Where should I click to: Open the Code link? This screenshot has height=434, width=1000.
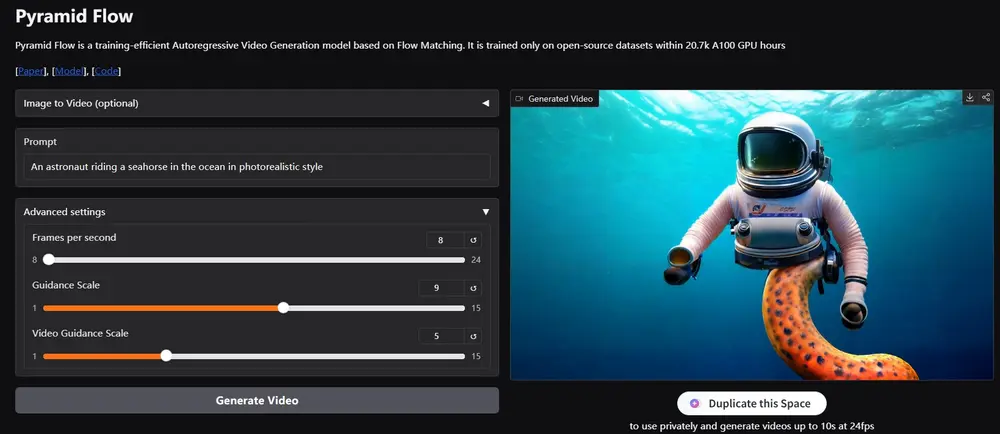tap(107, 71)
